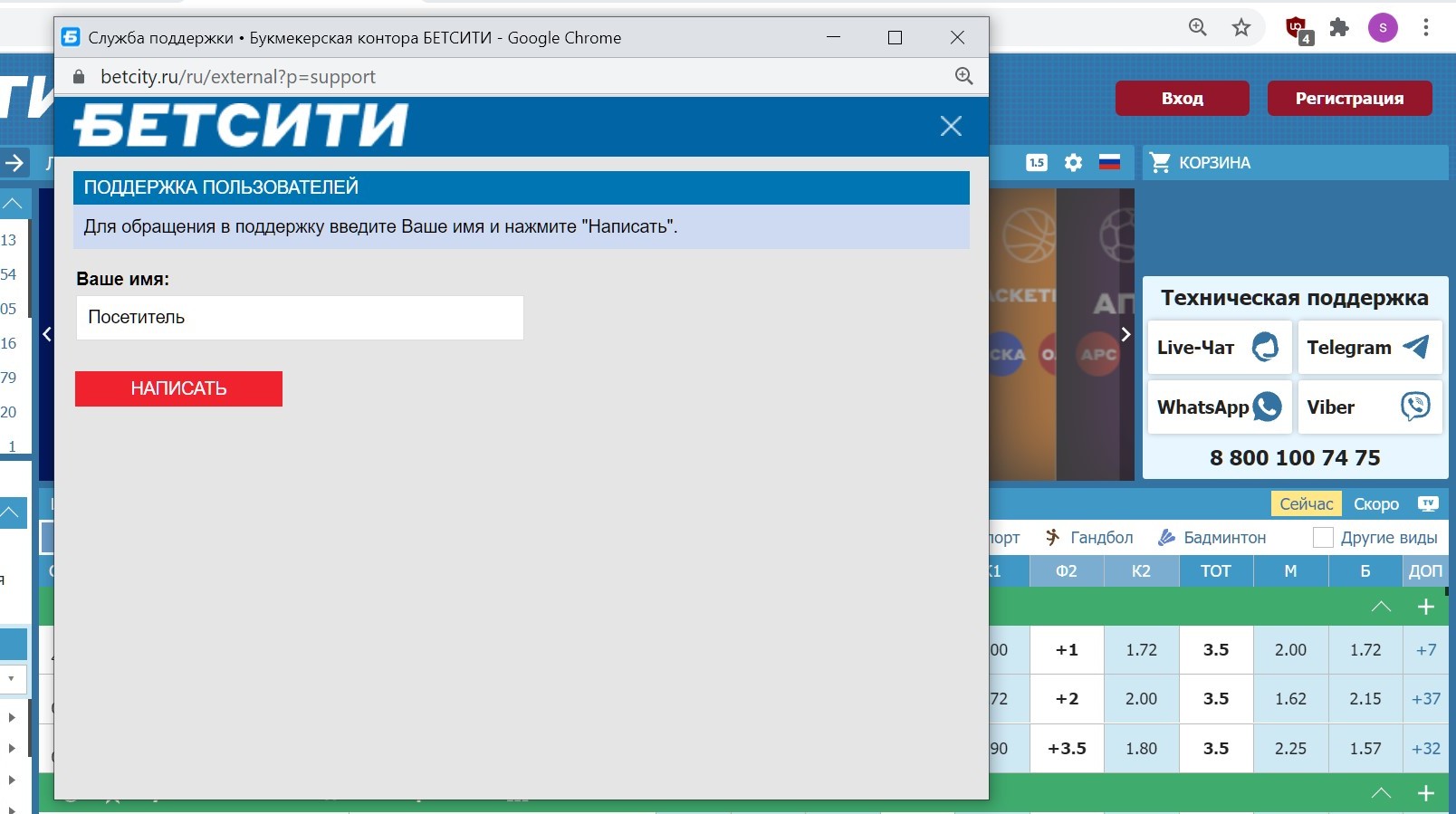Click plus icon in first green league header
The width and height of the screenshot is (1456, 814).
1426,607
